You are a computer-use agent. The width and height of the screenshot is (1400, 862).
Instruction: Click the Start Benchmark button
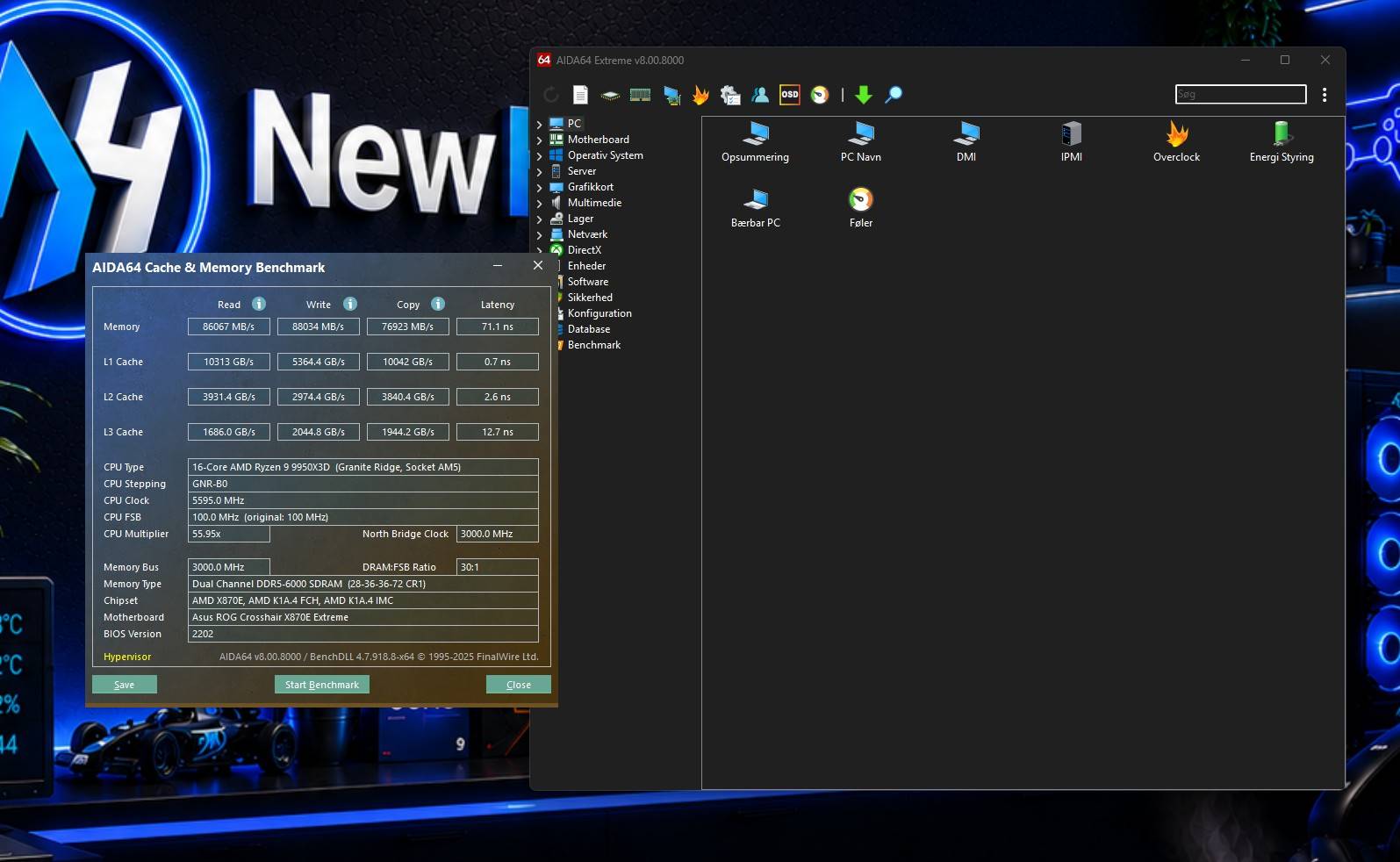[322, 685]
